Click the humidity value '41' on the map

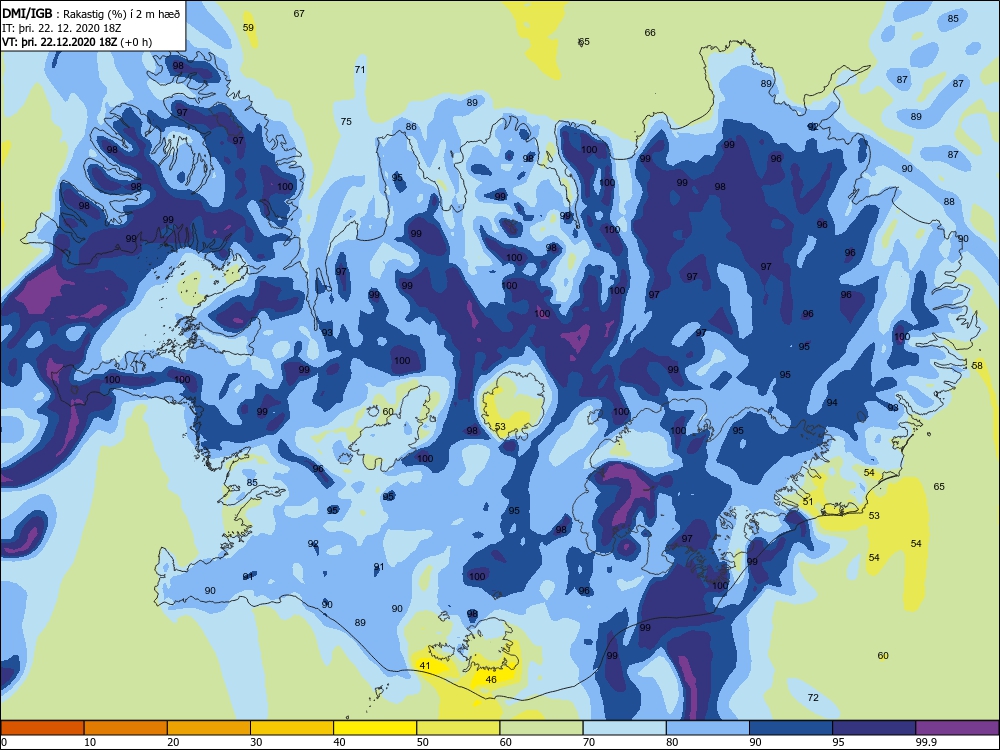(425, 666)
